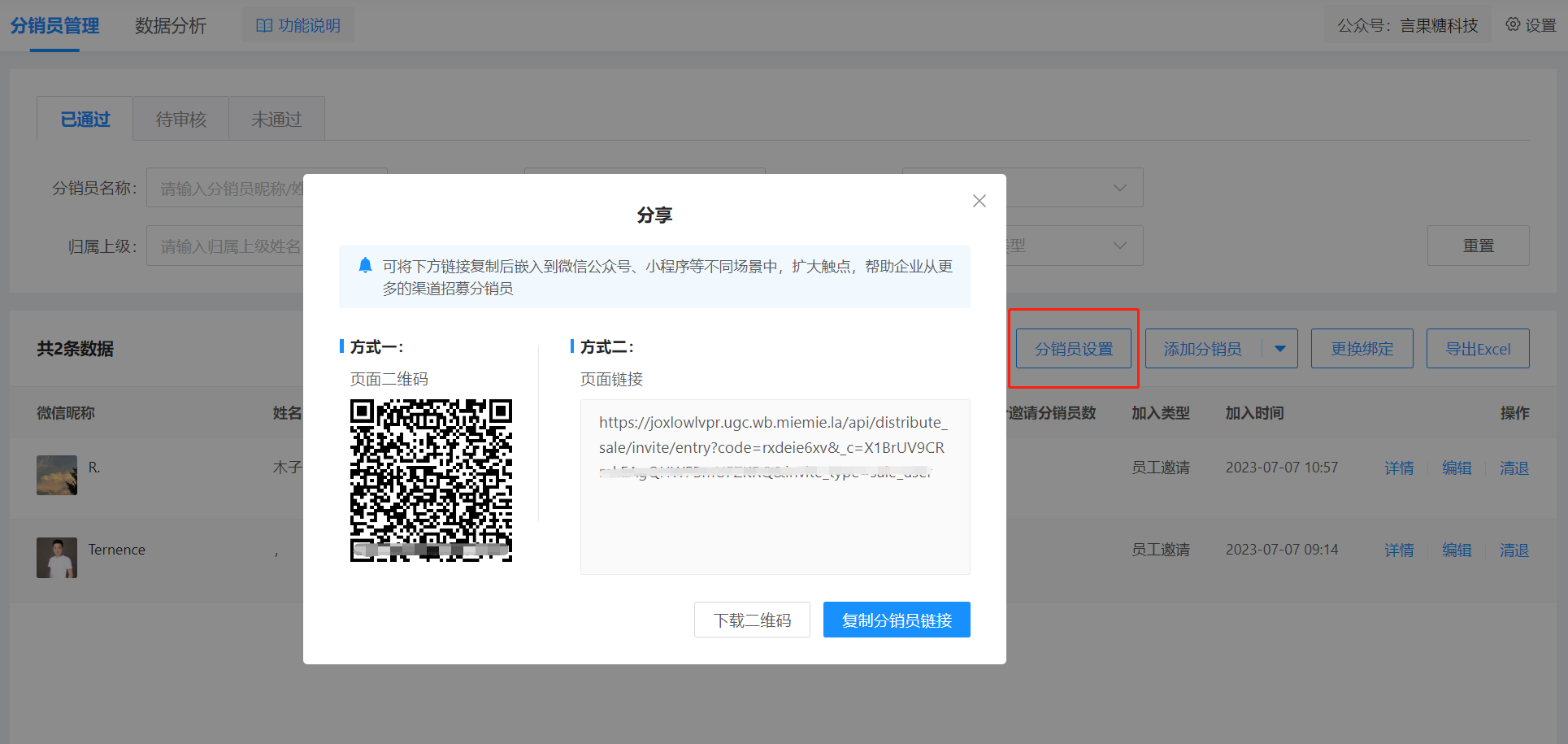Click 编辑 for user R.
The width and height of the screenshot is (1568, 744).
click(1457, 468)
